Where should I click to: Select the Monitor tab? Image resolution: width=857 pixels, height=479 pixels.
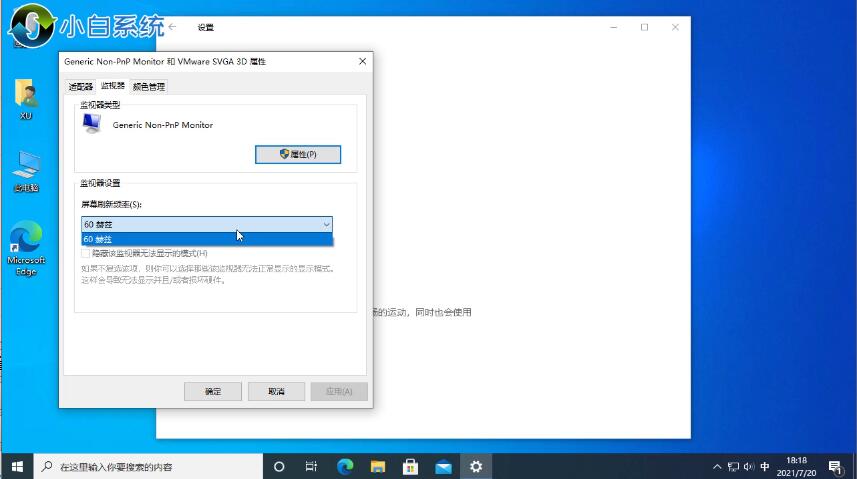[x=113, y=85]
